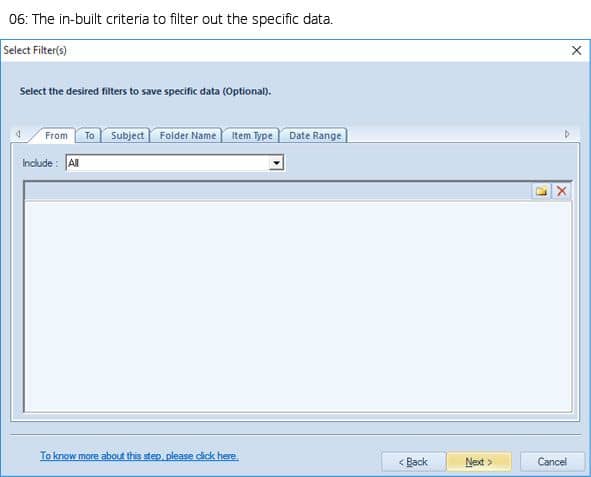Screen dimensions: 591x477
Task: Switch to the To tab
Action: 89,135
